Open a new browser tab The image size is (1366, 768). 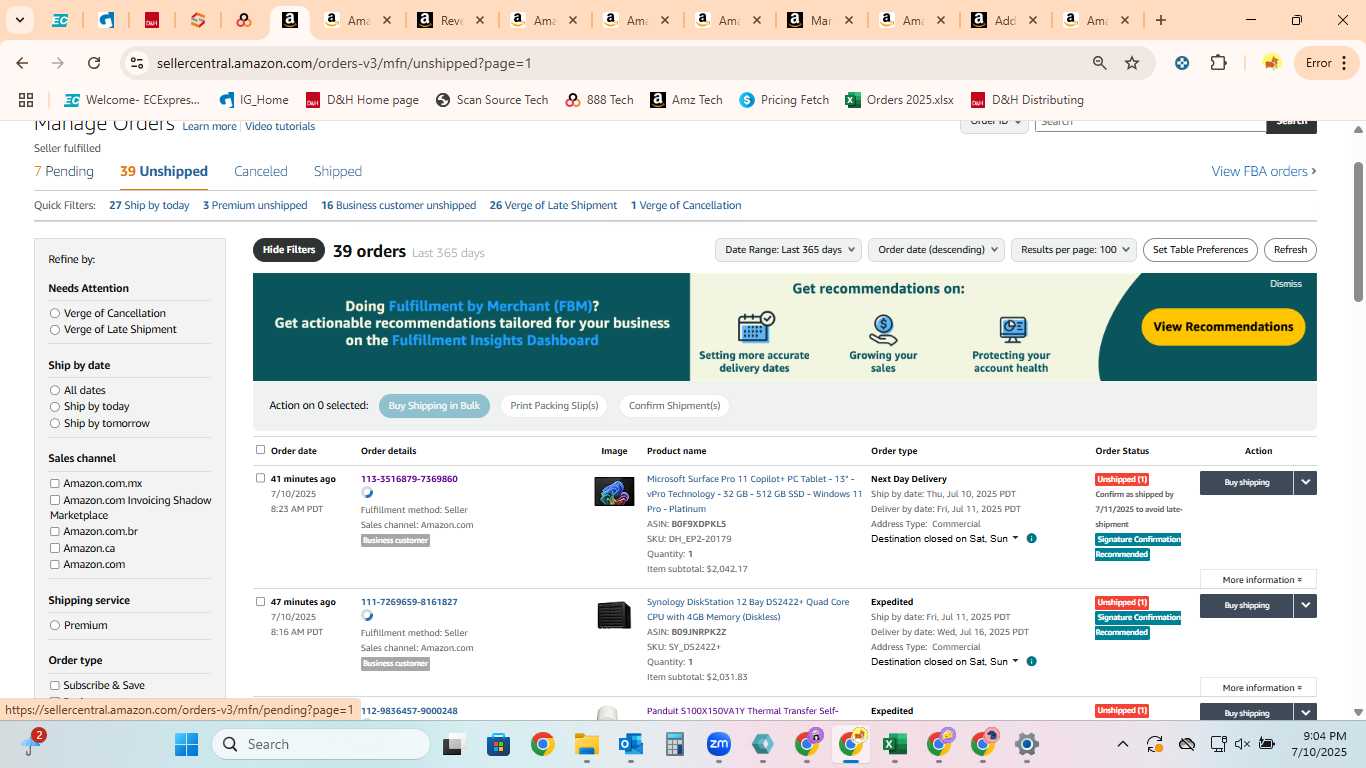tap(1160, 20)
